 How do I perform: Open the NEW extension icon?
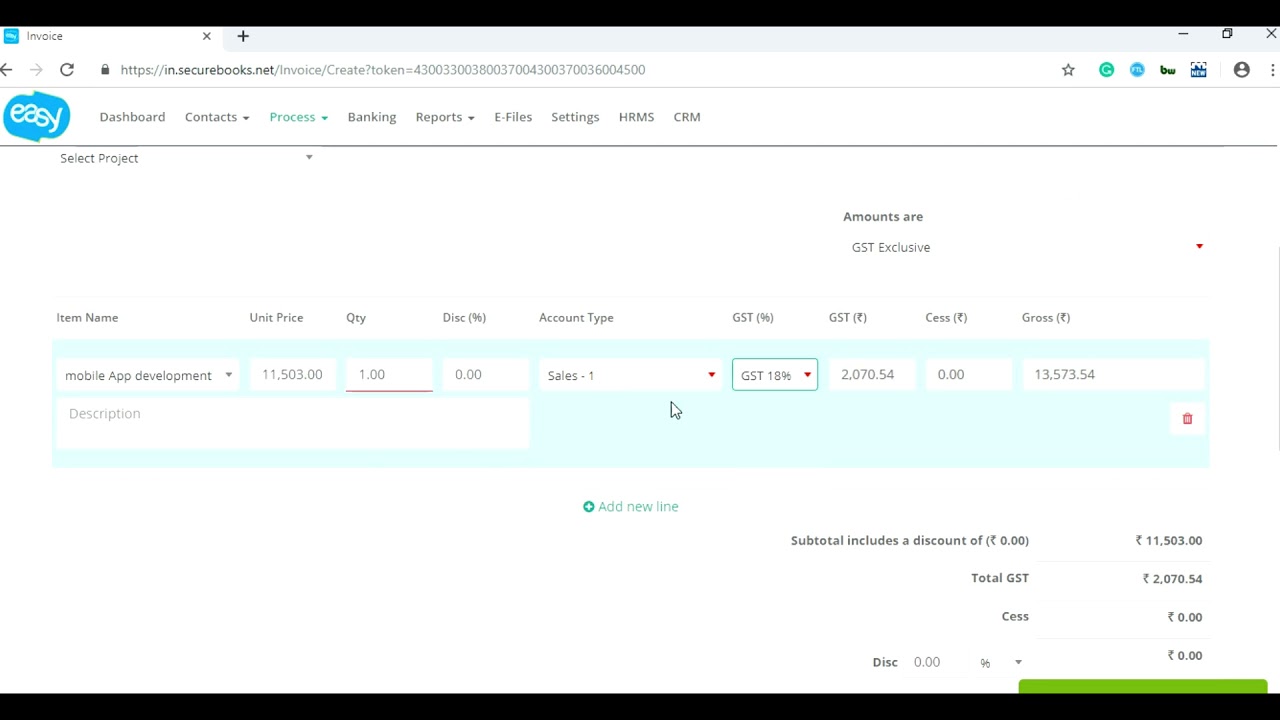1198,70
